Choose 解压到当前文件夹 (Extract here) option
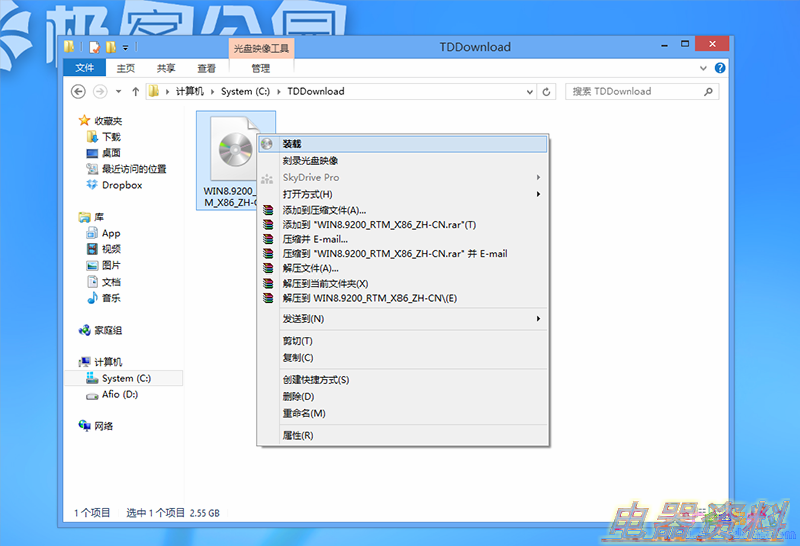Viewport: 800px width, 546px height. 325,284
